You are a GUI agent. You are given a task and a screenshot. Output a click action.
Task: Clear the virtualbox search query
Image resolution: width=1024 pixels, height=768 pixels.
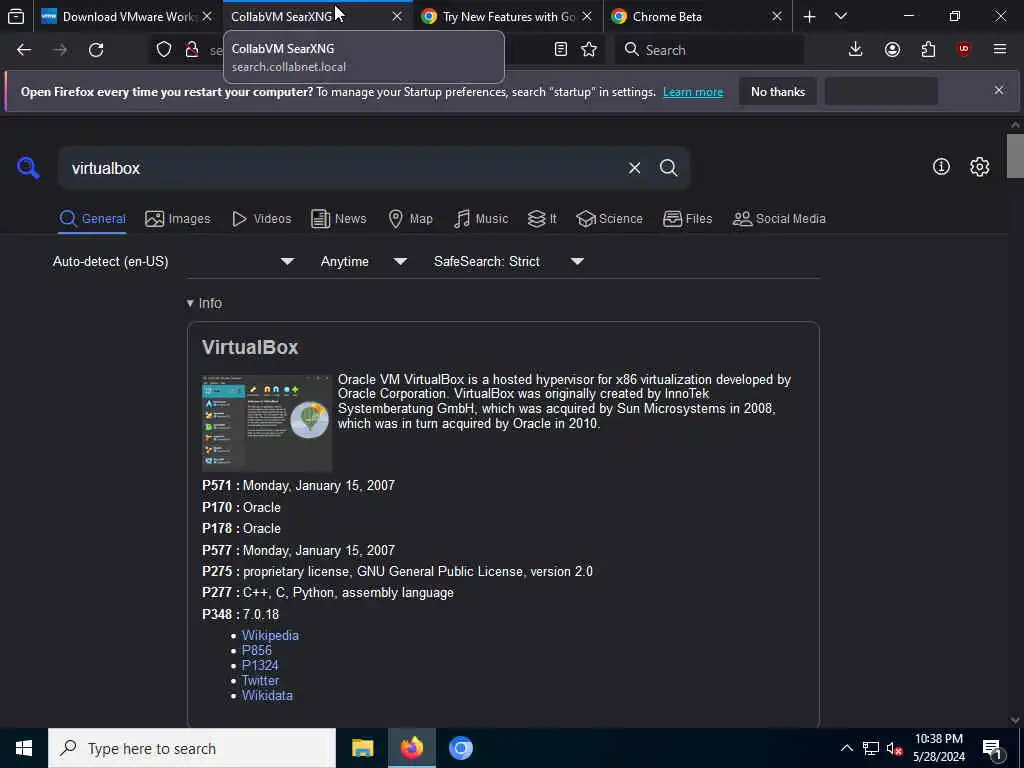(634, 168)
